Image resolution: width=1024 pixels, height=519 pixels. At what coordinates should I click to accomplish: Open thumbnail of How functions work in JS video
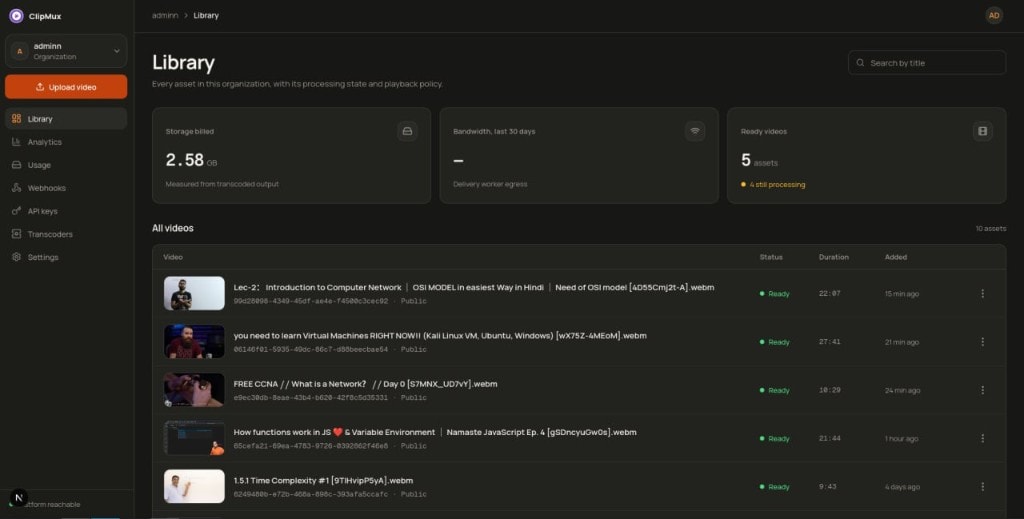coord(194,438)
